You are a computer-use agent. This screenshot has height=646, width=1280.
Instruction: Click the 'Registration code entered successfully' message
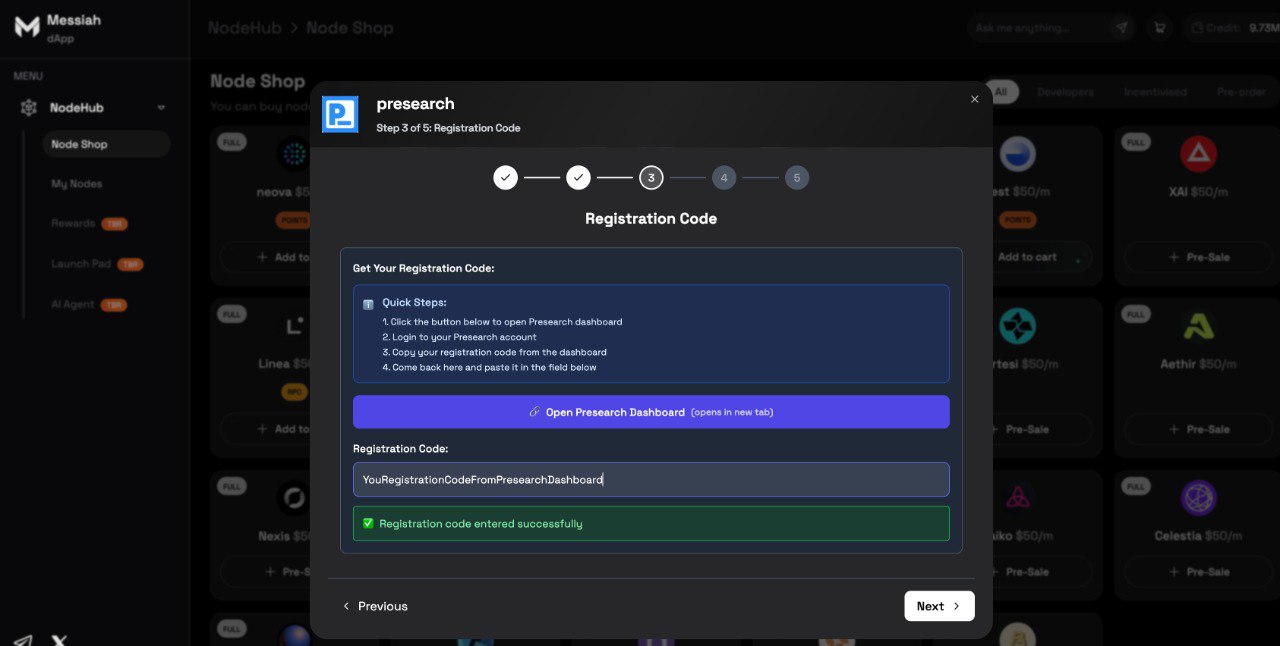481,524
